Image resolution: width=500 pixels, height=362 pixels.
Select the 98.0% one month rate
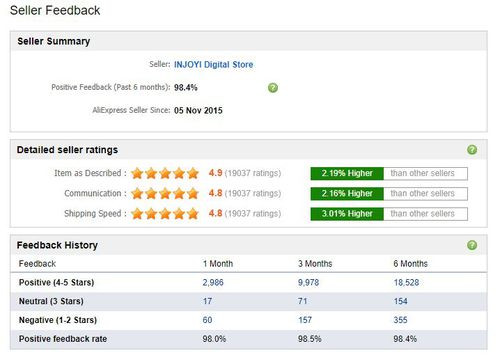click(214, 339)
